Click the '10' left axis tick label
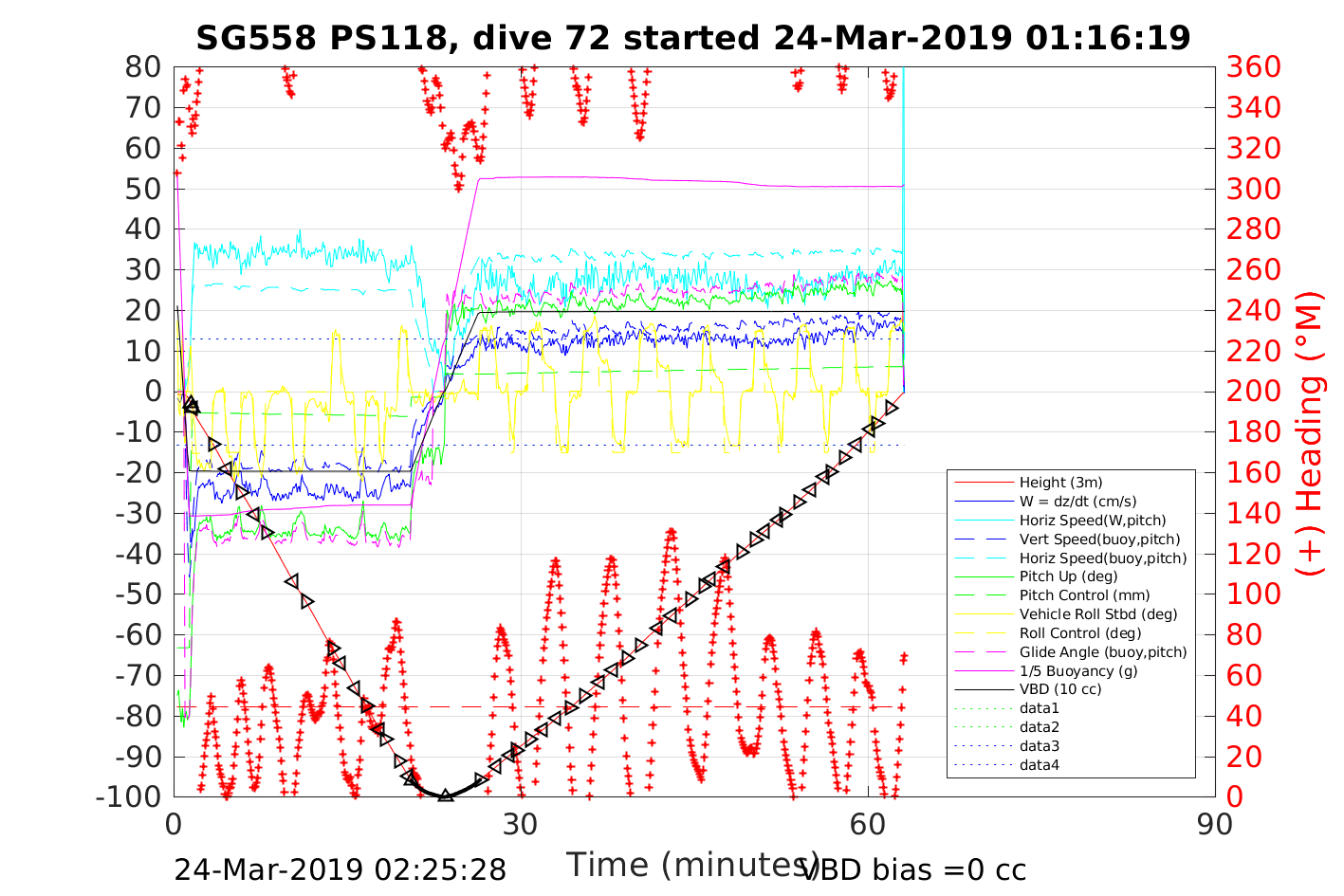 point(144,351)
